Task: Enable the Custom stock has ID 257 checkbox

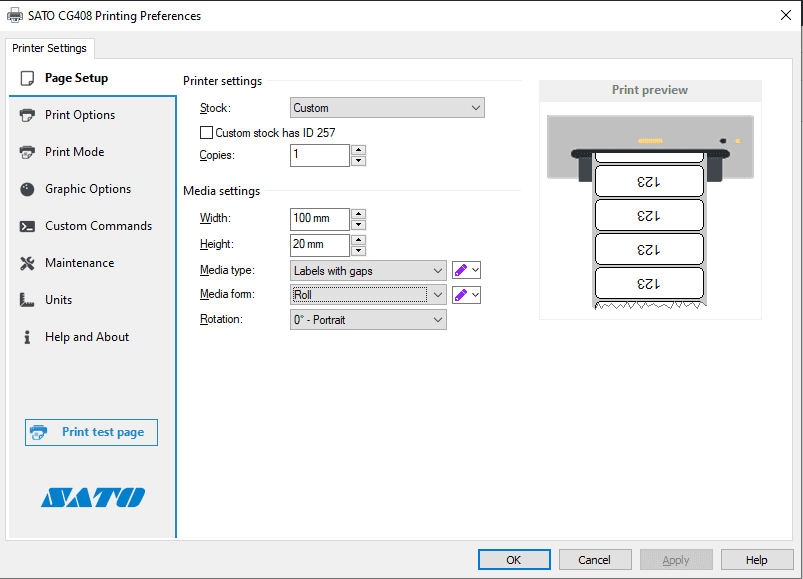Action: (x=206, y=132)
